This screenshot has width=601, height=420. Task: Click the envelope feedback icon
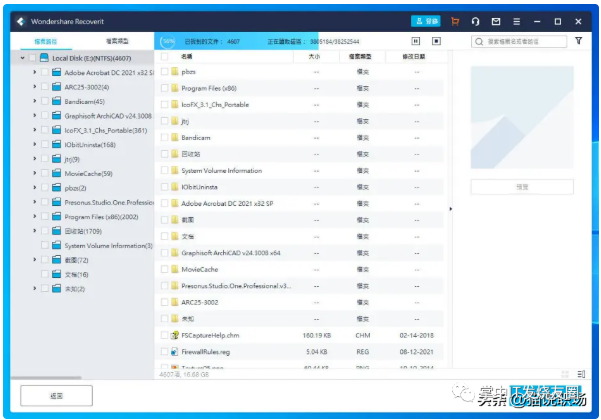coord(496,21)
